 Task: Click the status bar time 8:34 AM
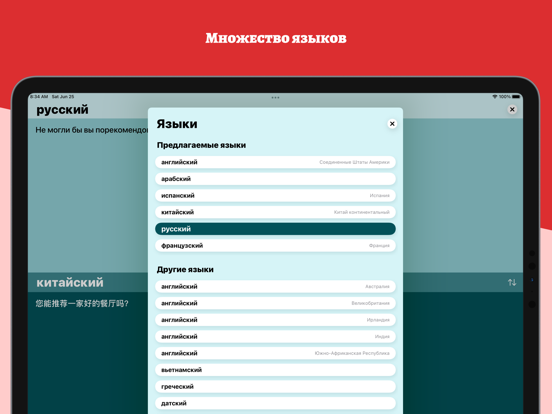coord(39,96)
